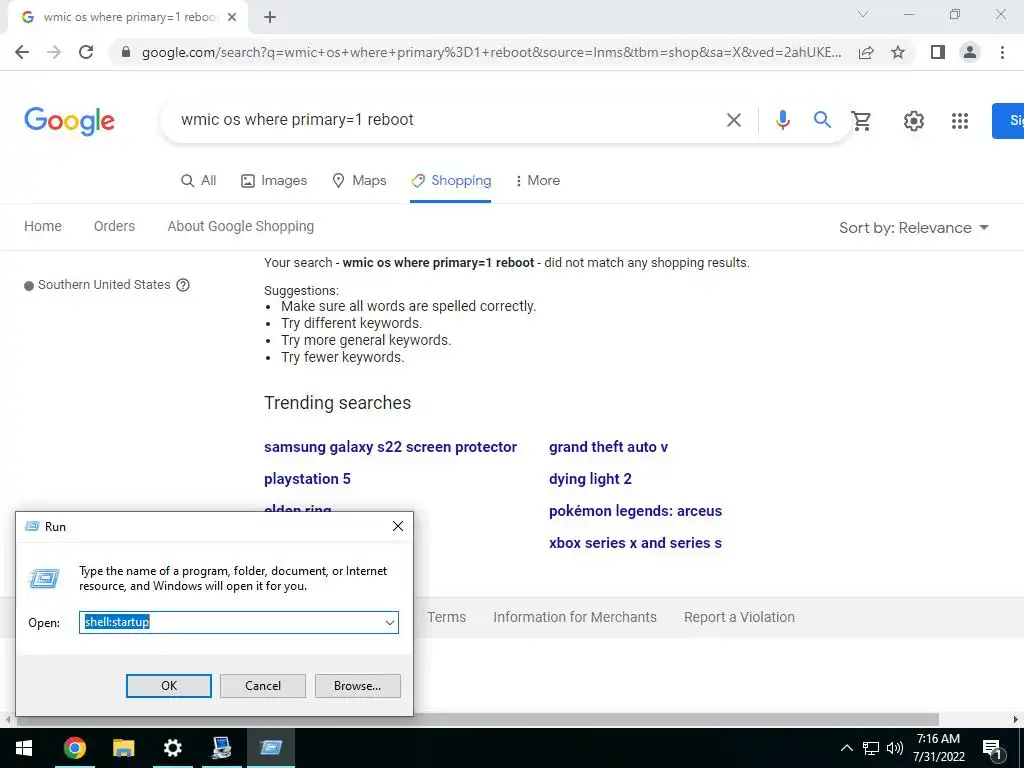Screen dimensions: 1024x768
Task: Open Chrome from the taskbar
Action: (74, 748)
